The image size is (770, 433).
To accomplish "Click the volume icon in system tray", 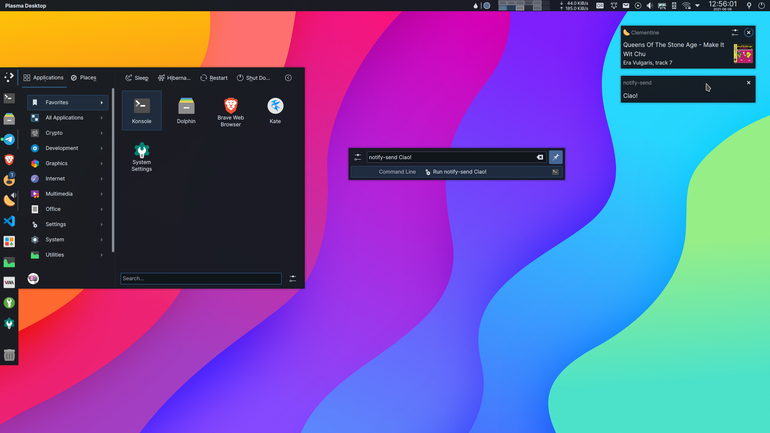I will pos(650,6).
